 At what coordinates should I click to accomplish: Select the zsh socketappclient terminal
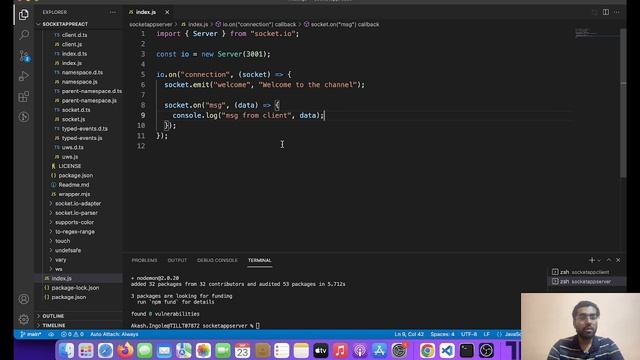[x=584, y=272]
